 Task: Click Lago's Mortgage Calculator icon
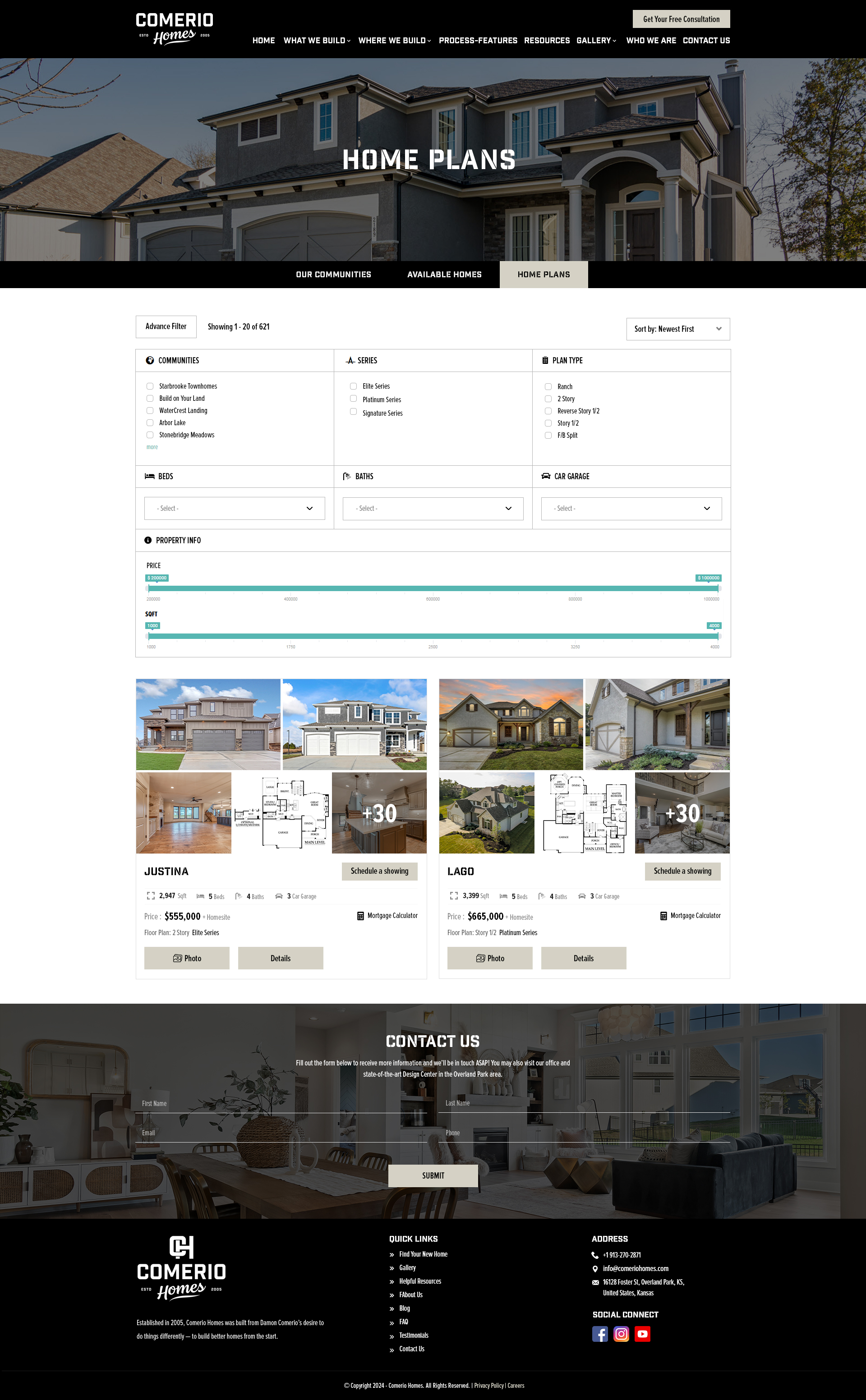click(663, 916)
